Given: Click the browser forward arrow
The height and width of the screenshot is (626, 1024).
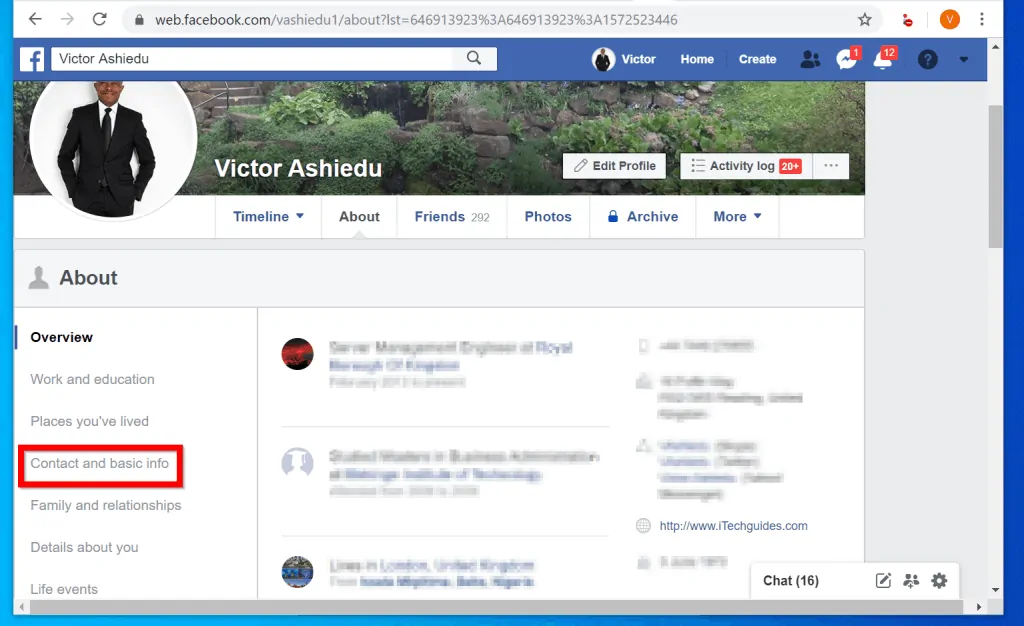Looking at the screenshot, I should coord(67,19).
